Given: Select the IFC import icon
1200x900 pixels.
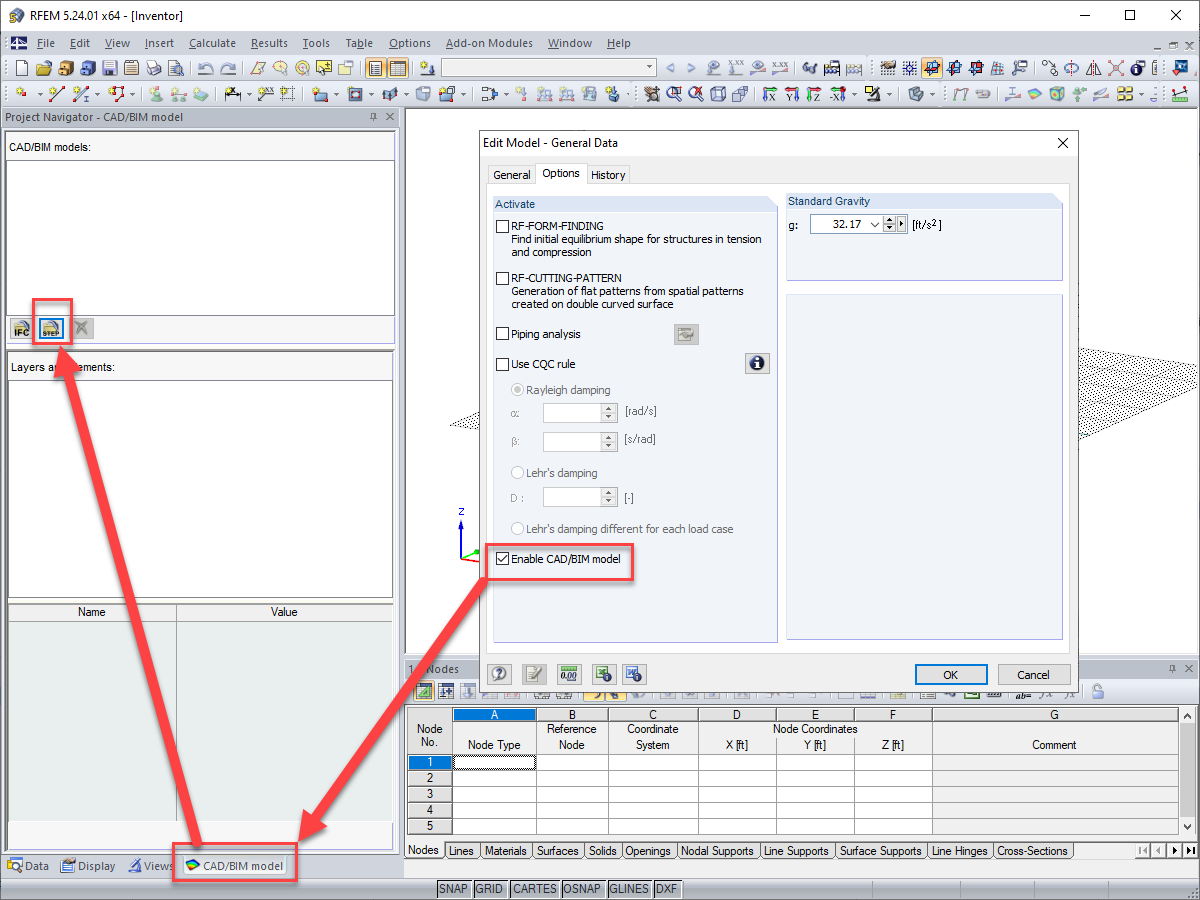Looking at the screenshot, I should click(x=20, y=328).
